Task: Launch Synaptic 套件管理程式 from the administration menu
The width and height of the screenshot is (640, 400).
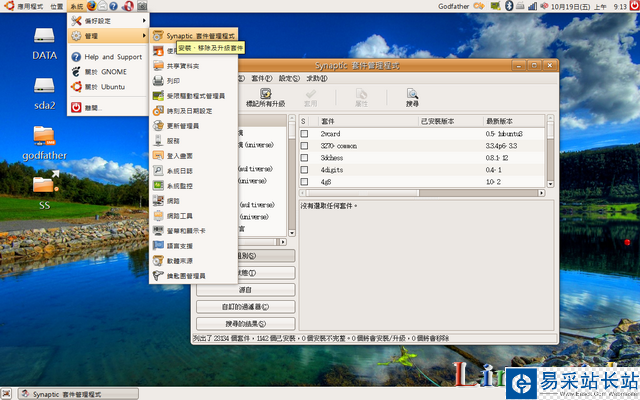Action: (193, 36)
